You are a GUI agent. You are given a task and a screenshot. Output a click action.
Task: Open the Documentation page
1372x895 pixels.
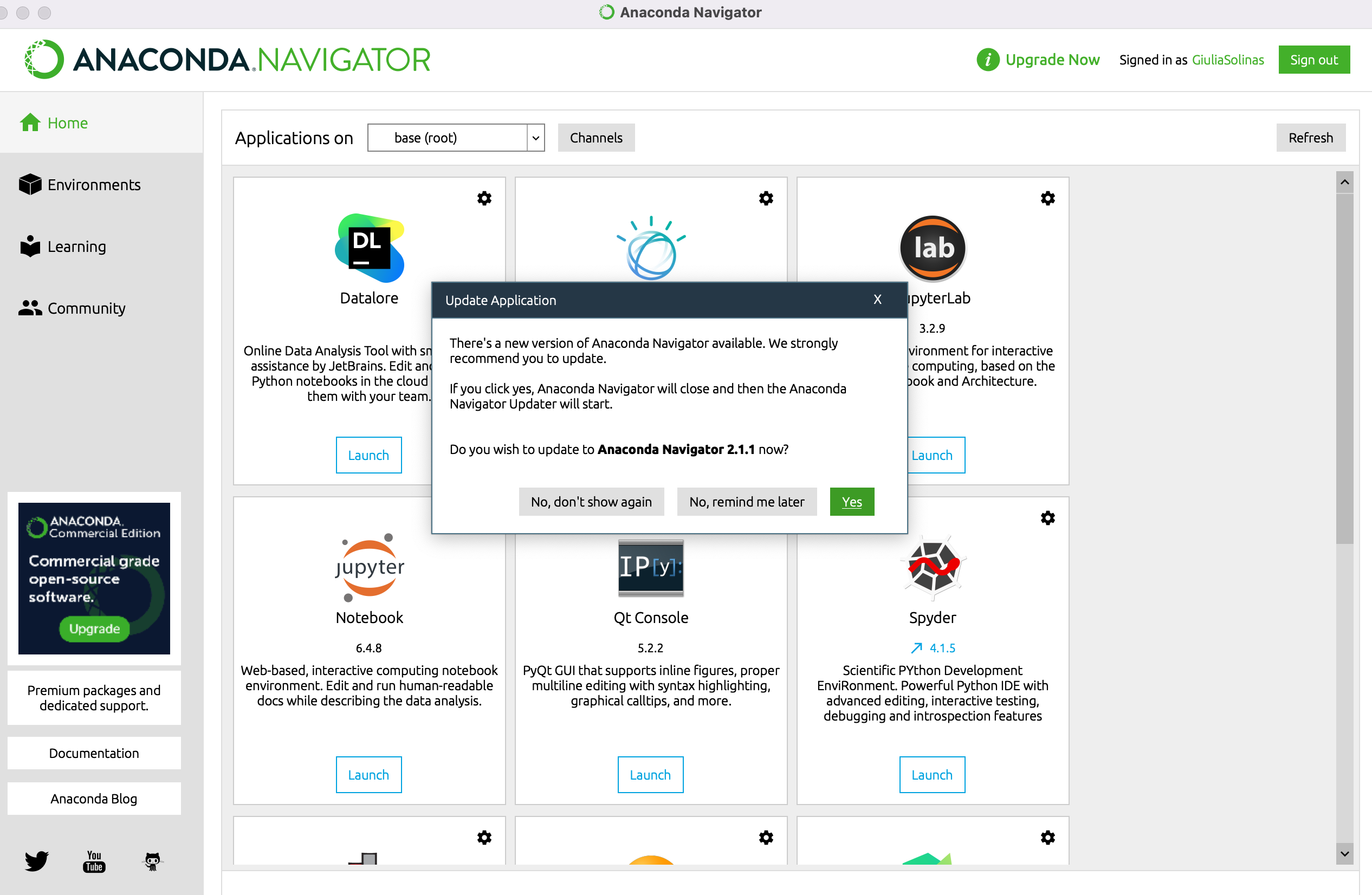(94, 753)
